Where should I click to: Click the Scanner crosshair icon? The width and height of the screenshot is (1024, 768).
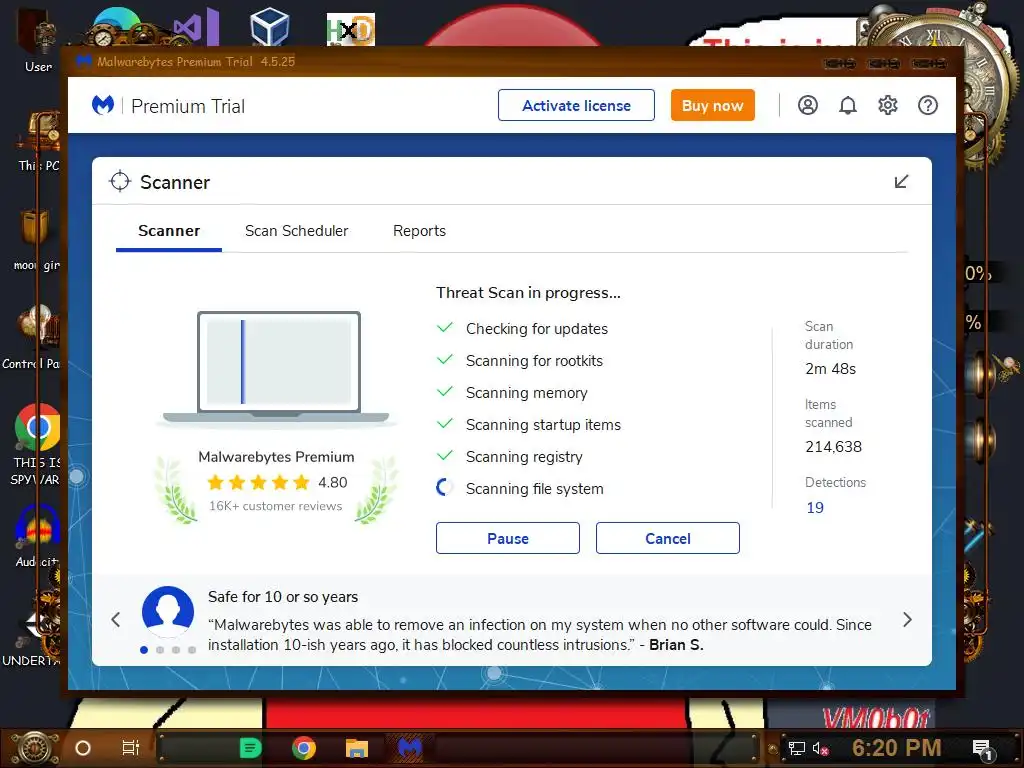[x=120, y=182]
